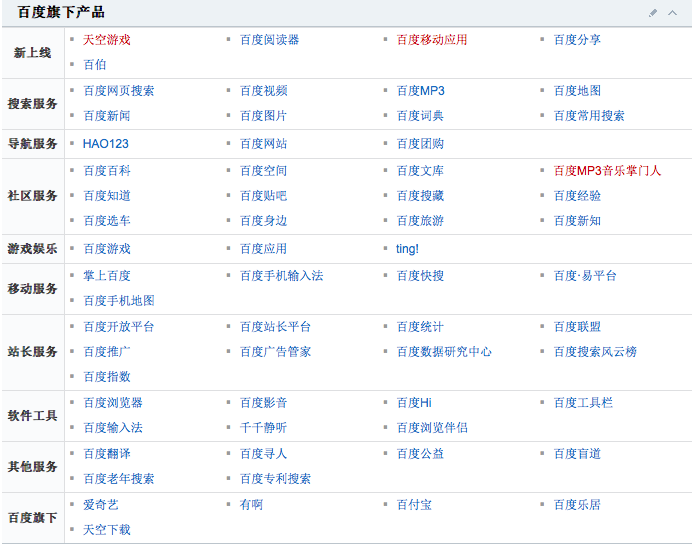The height and width of the screenshot is (545, 692).
Task: Select 百度网页搜索
Action: [119, 91]
